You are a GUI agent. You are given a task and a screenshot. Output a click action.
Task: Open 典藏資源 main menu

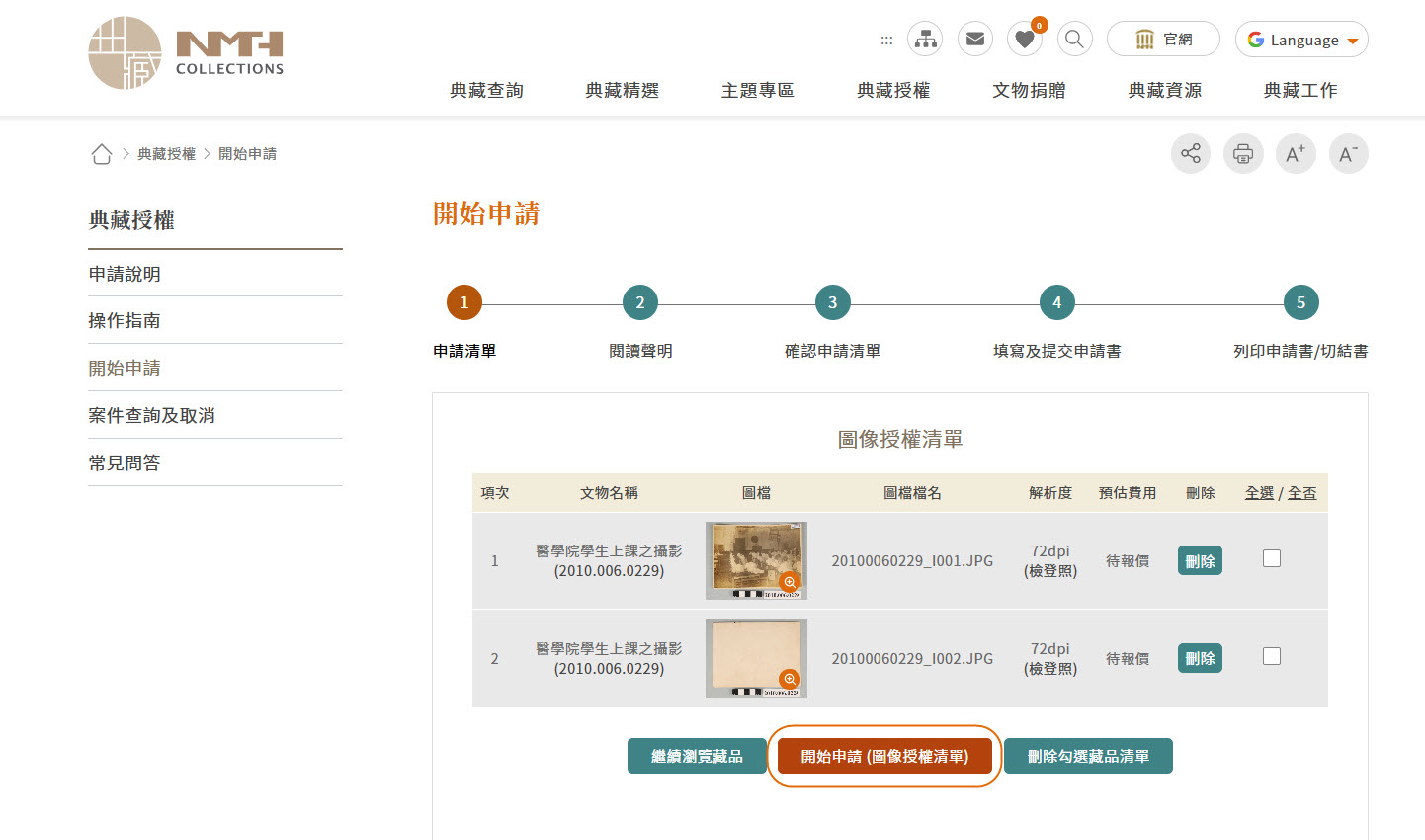pyautogui.click(x=1165, y=90)
